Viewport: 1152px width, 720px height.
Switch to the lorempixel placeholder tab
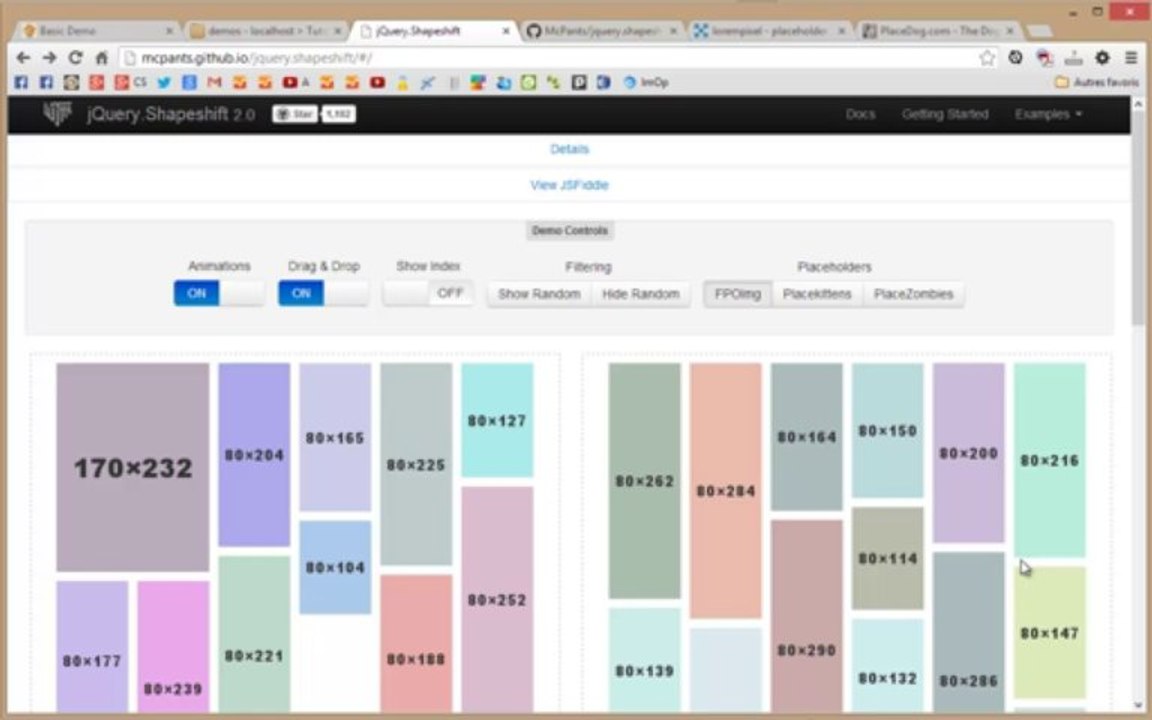770,31
